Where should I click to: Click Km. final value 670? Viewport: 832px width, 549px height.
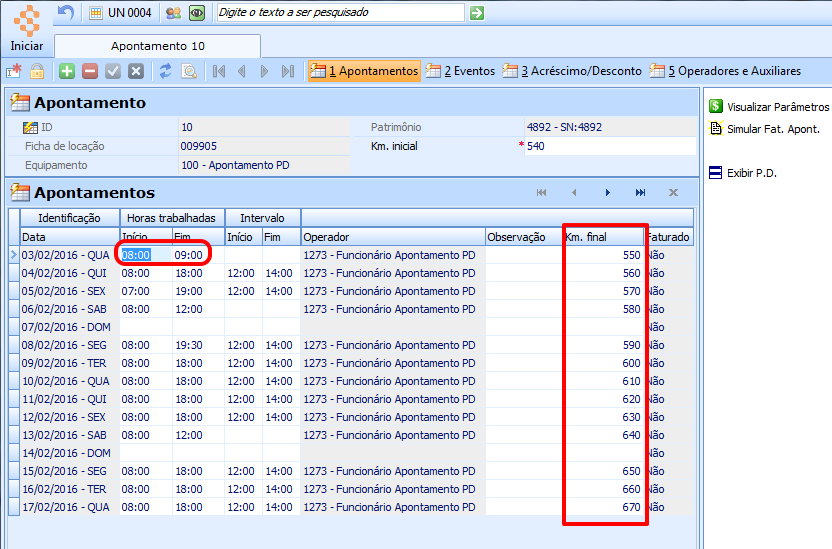[631, 508]
